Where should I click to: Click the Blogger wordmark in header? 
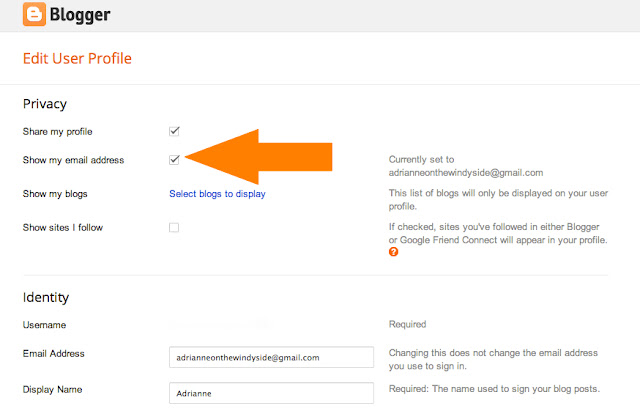(80, 15)
